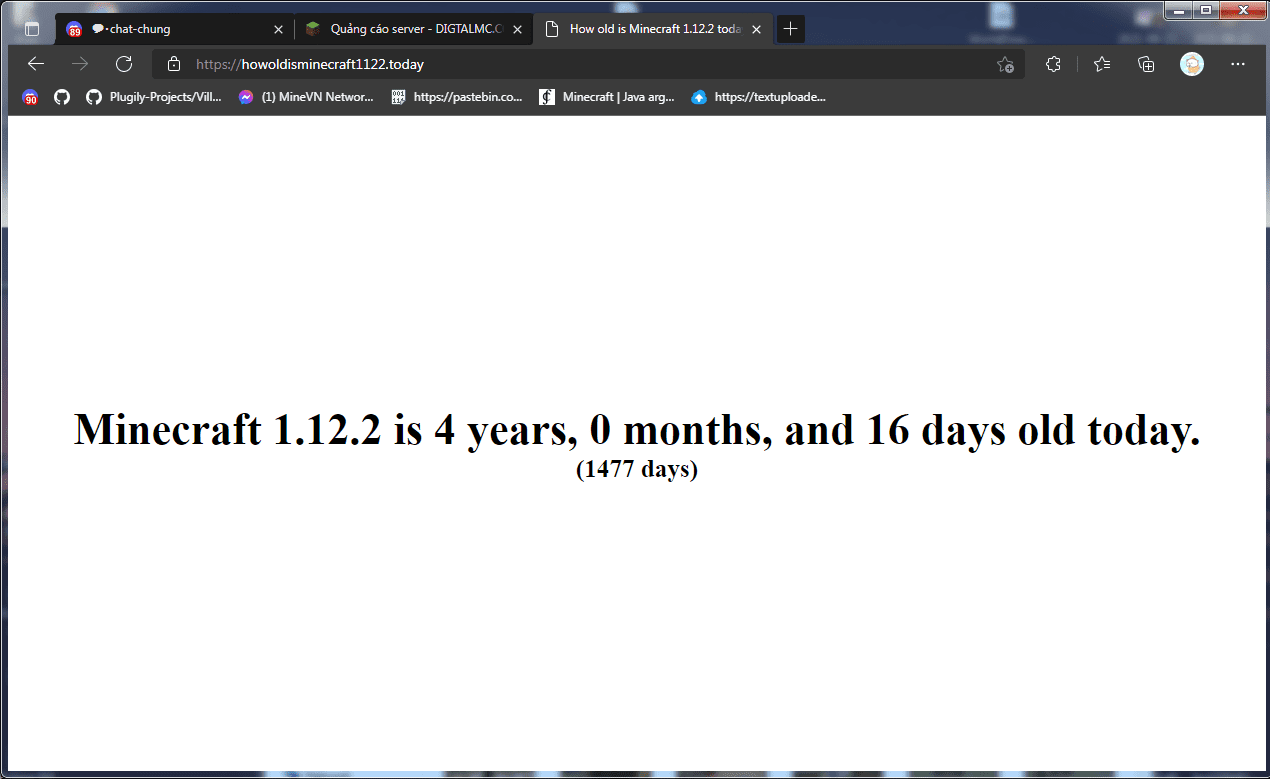Maximize the browser window
Screen dimensions: 1270x779
point(1205,10)
